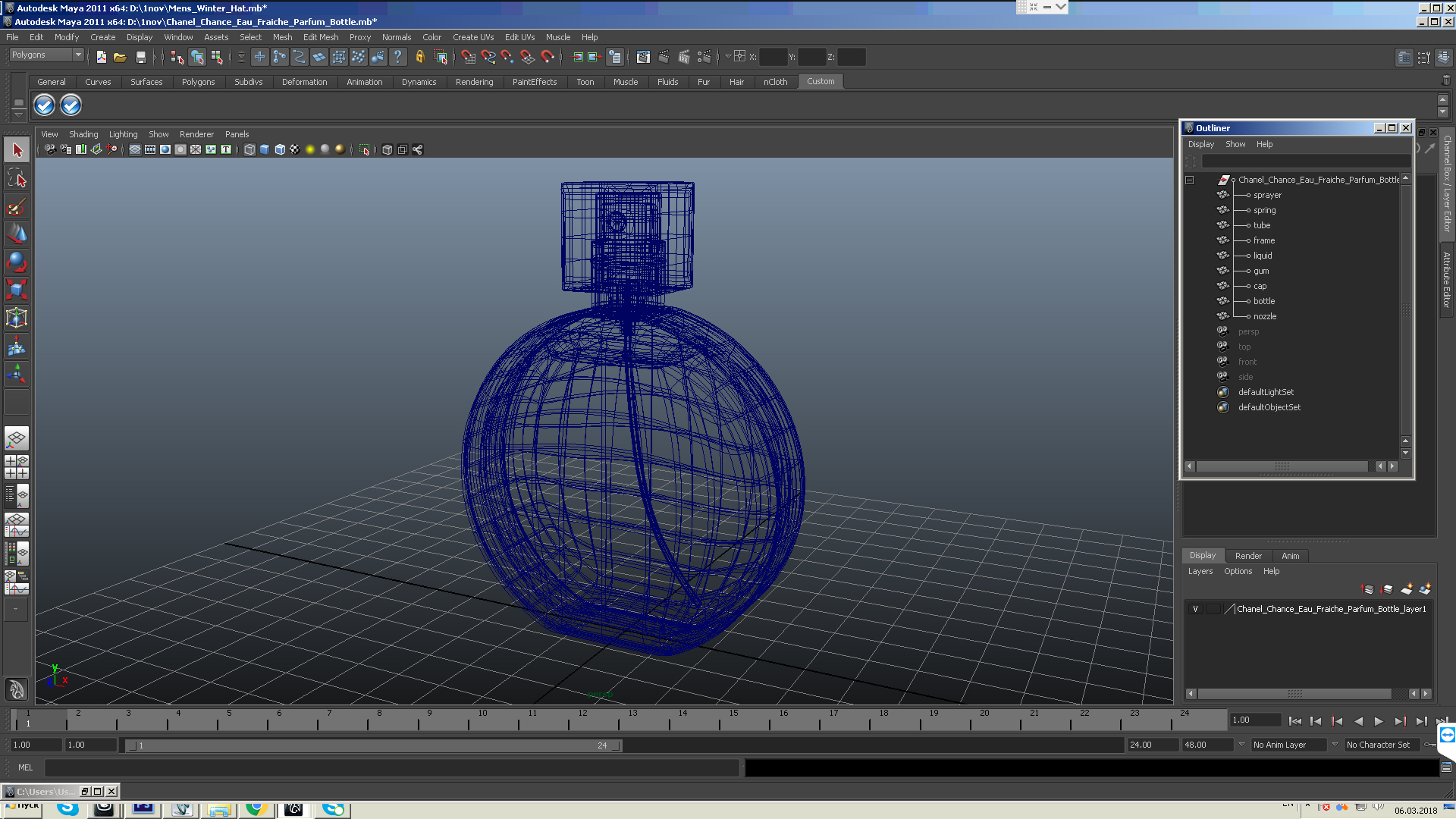Image resolution: width=1456 pixels, height=819 pixels.
Task: Open the viewport Shading menu
Action: pos(83,134)
